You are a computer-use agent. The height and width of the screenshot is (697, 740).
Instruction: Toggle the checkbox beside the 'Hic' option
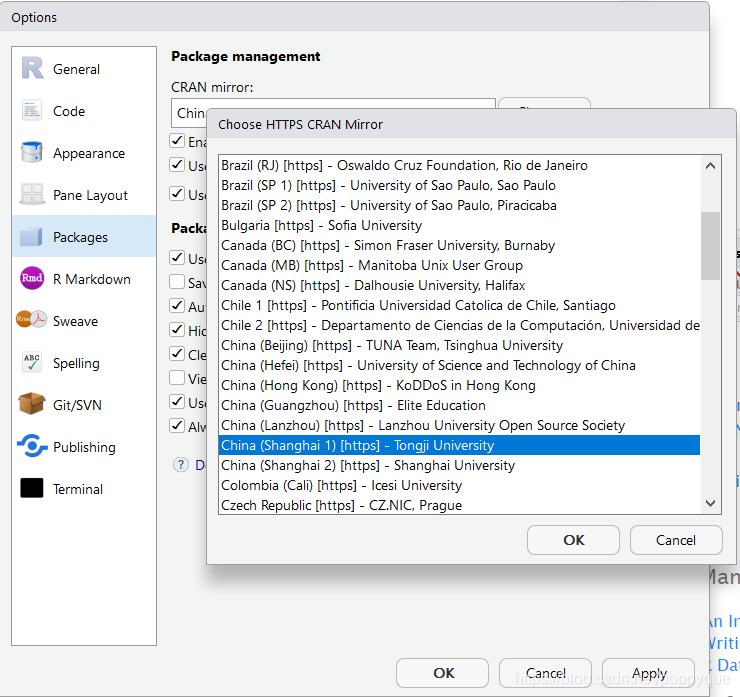(177, 329)
